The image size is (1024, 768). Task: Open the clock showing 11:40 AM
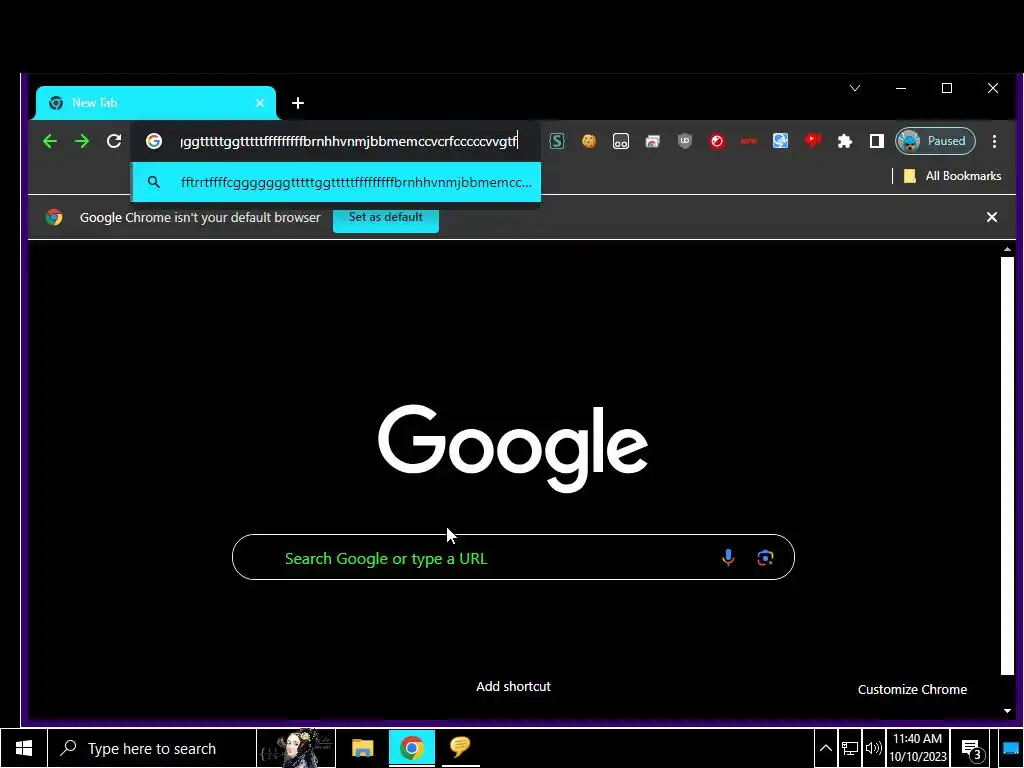pyautogui.click(x=918, y=748)
